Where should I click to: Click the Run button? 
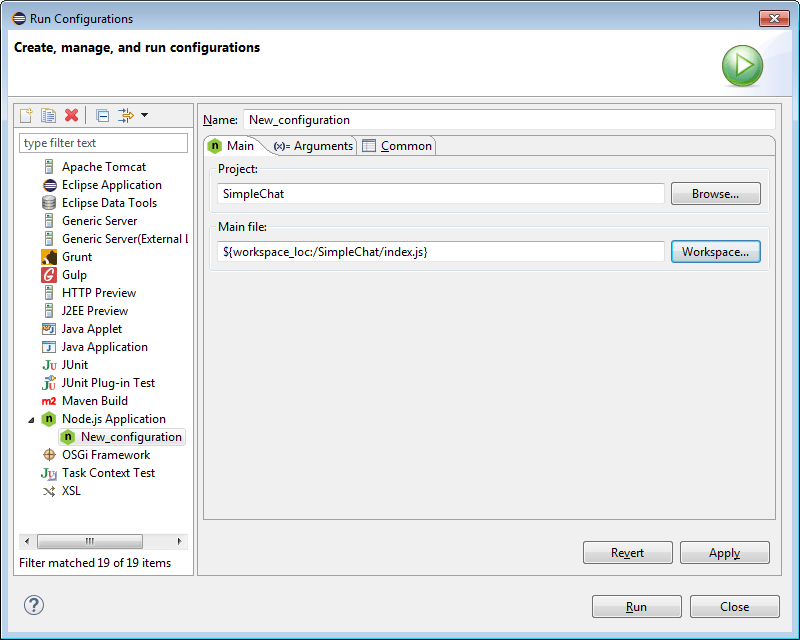(x=636, y=607)
